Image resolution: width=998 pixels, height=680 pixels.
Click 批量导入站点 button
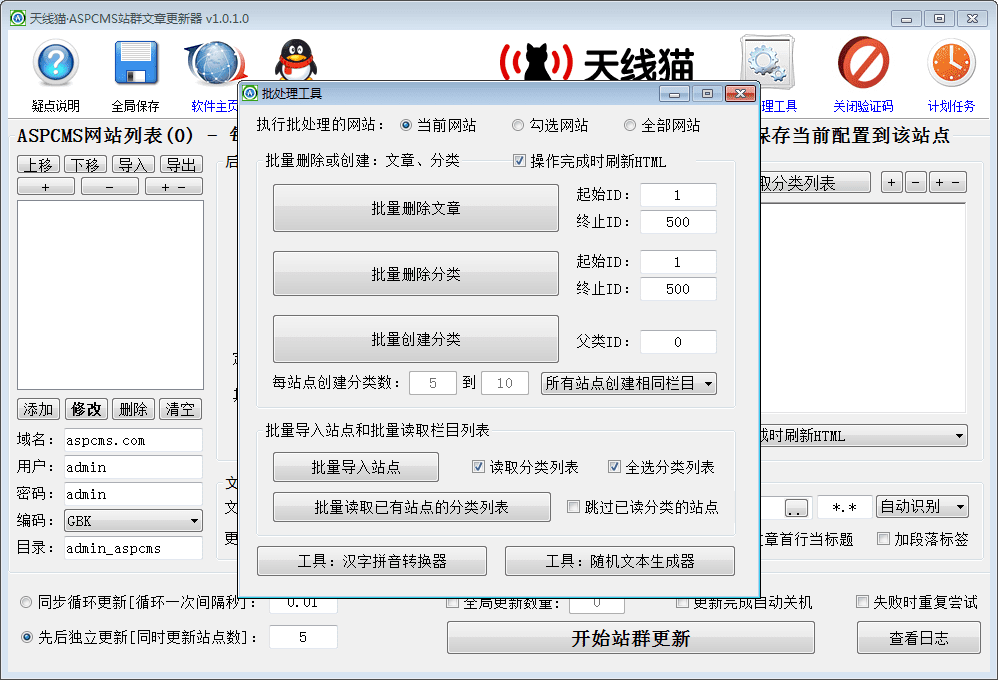coord(356,467)
